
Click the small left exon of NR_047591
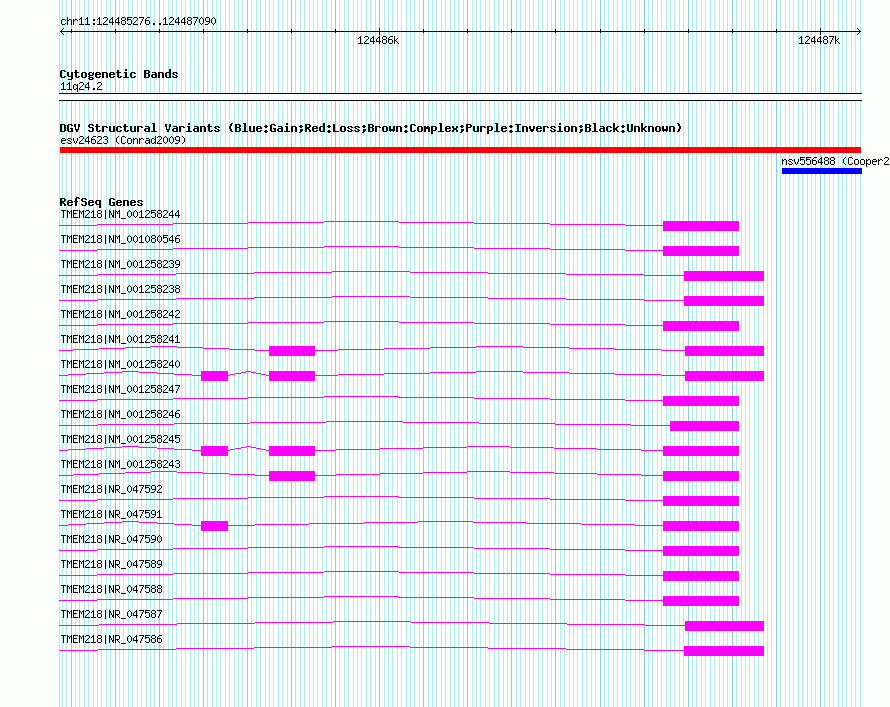(x=215, y=525)
